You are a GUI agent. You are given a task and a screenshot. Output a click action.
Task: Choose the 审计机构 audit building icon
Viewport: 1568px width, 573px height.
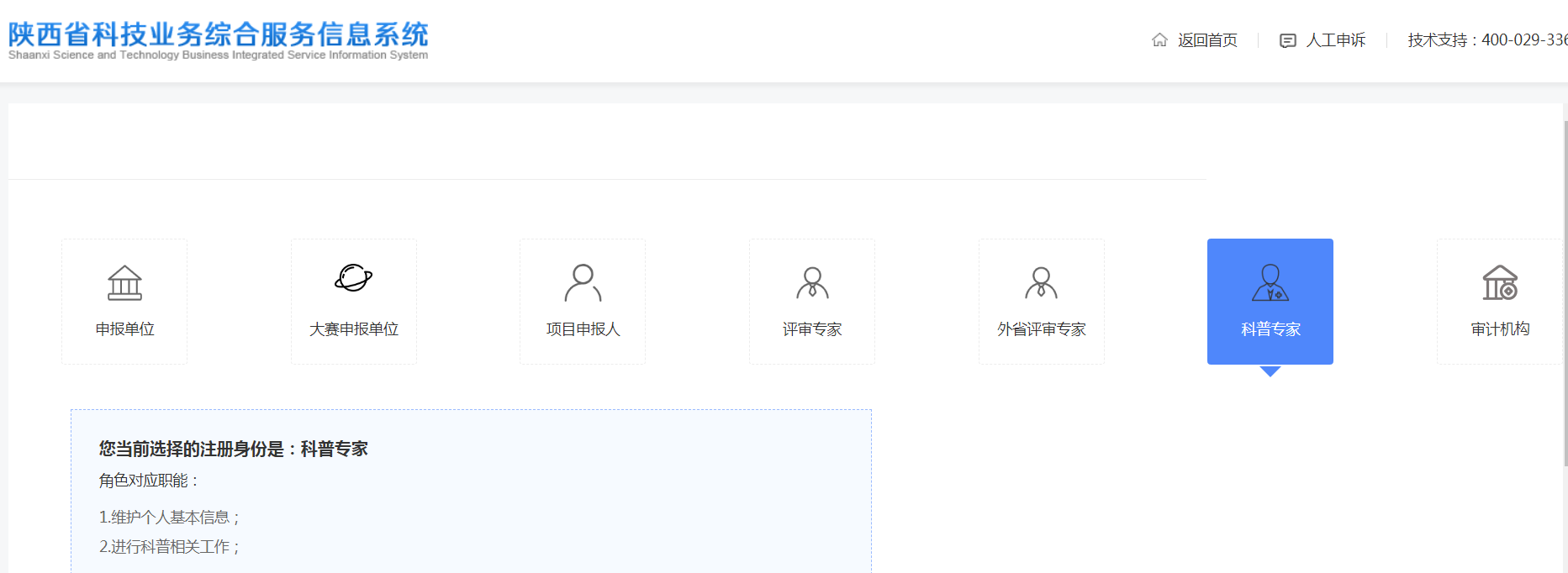click(x=1500, y=283)
